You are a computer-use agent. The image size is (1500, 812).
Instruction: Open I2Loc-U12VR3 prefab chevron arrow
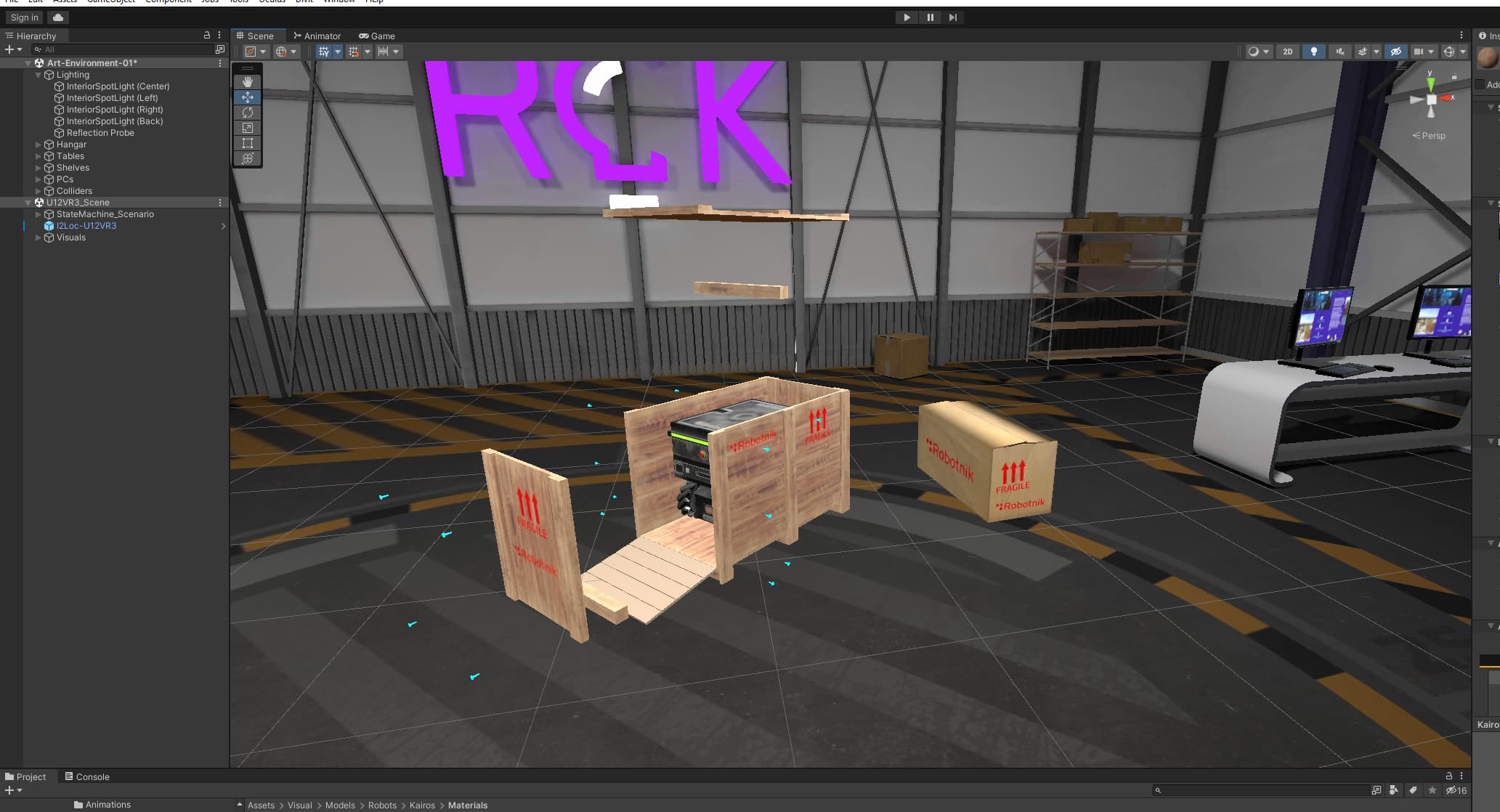[x=223, y=226]
